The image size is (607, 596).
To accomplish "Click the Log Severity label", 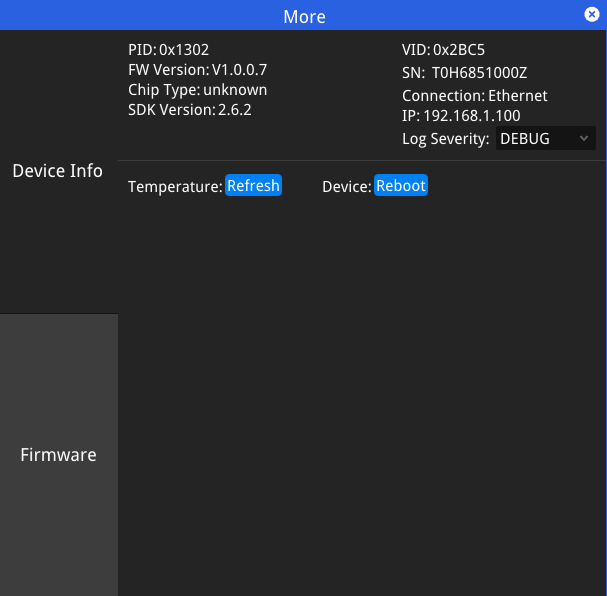I will click(446, 139).
